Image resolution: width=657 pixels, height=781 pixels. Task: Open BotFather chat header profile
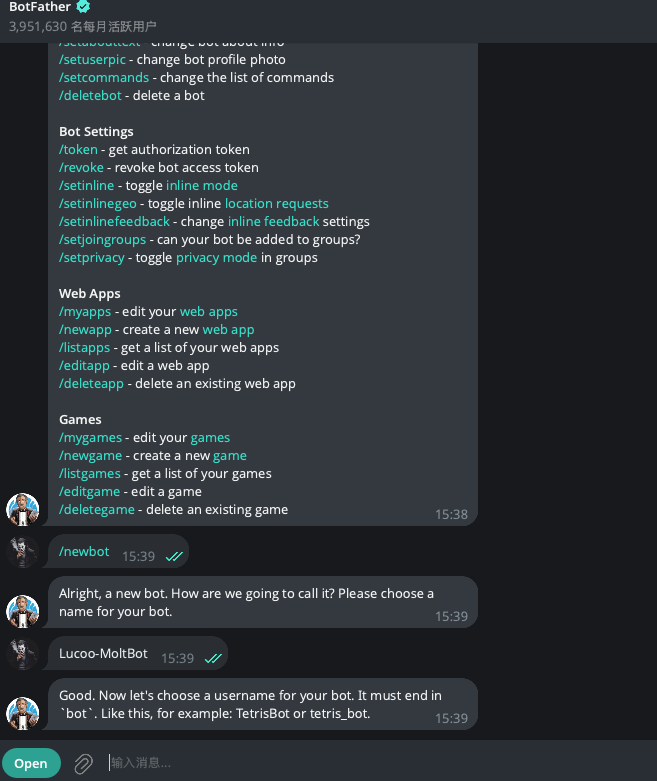coord(40,8)
